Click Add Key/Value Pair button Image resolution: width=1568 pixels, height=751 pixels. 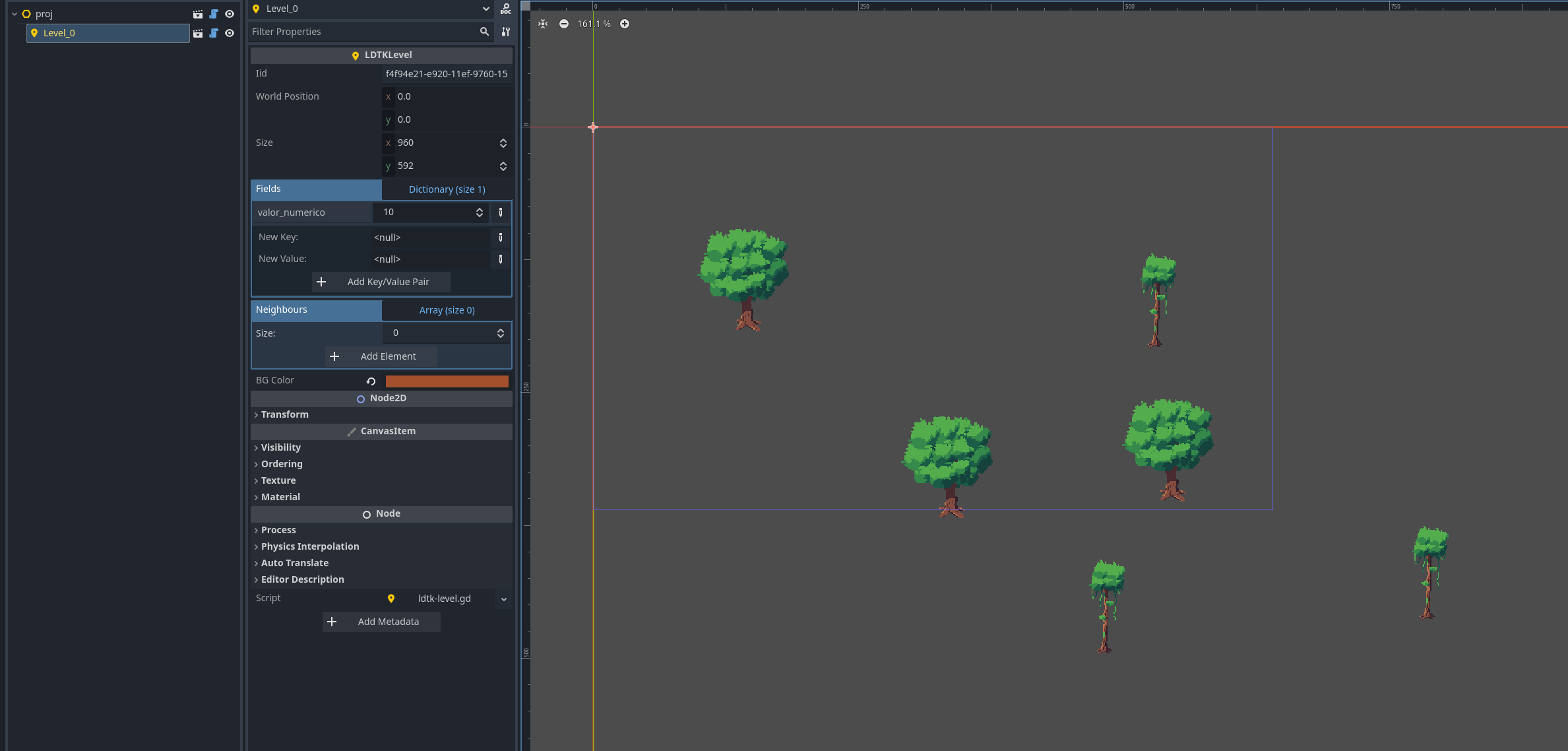pos(381,282)
